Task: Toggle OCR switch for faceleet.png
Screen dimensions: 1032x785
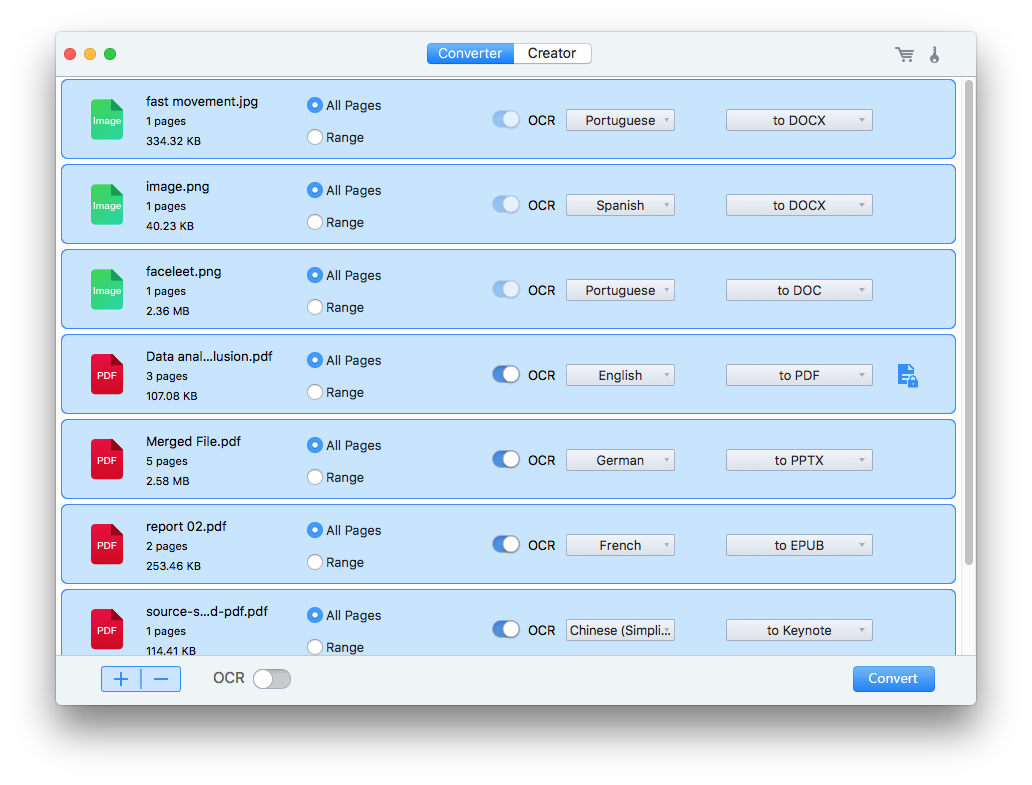Action: coord(505,290)
